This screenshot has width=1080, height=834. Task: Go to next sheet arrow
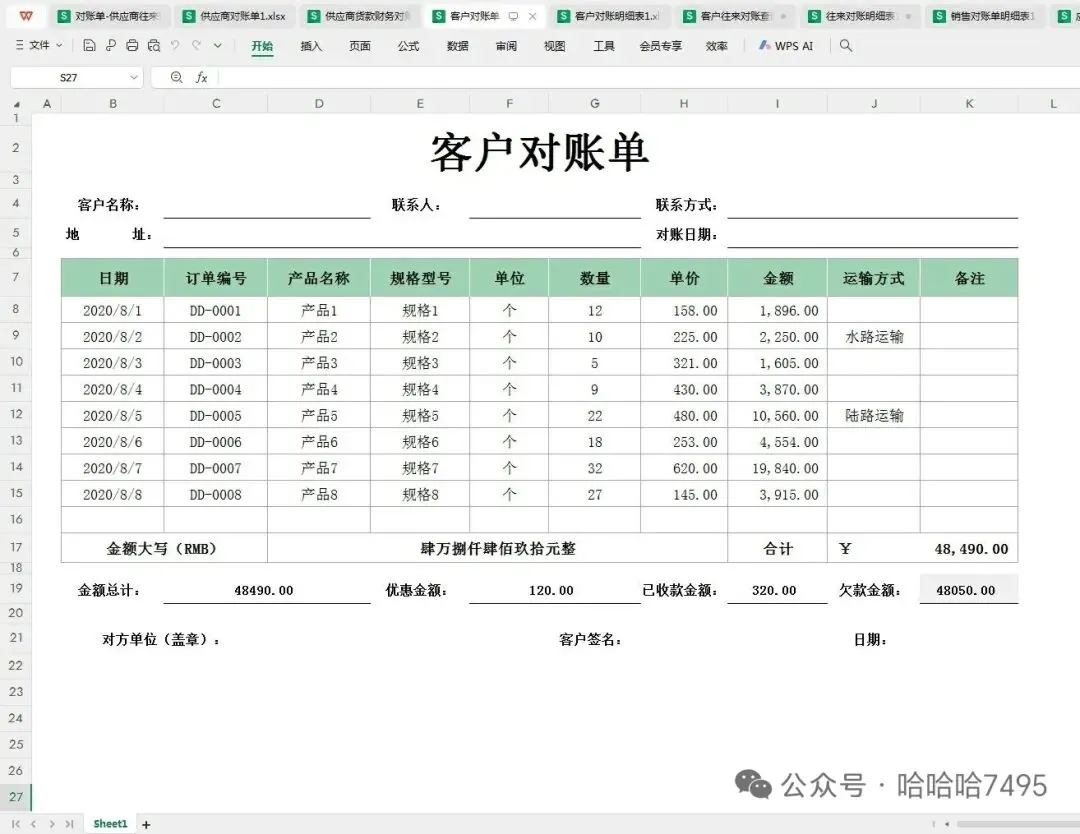(x=52, y=824)
